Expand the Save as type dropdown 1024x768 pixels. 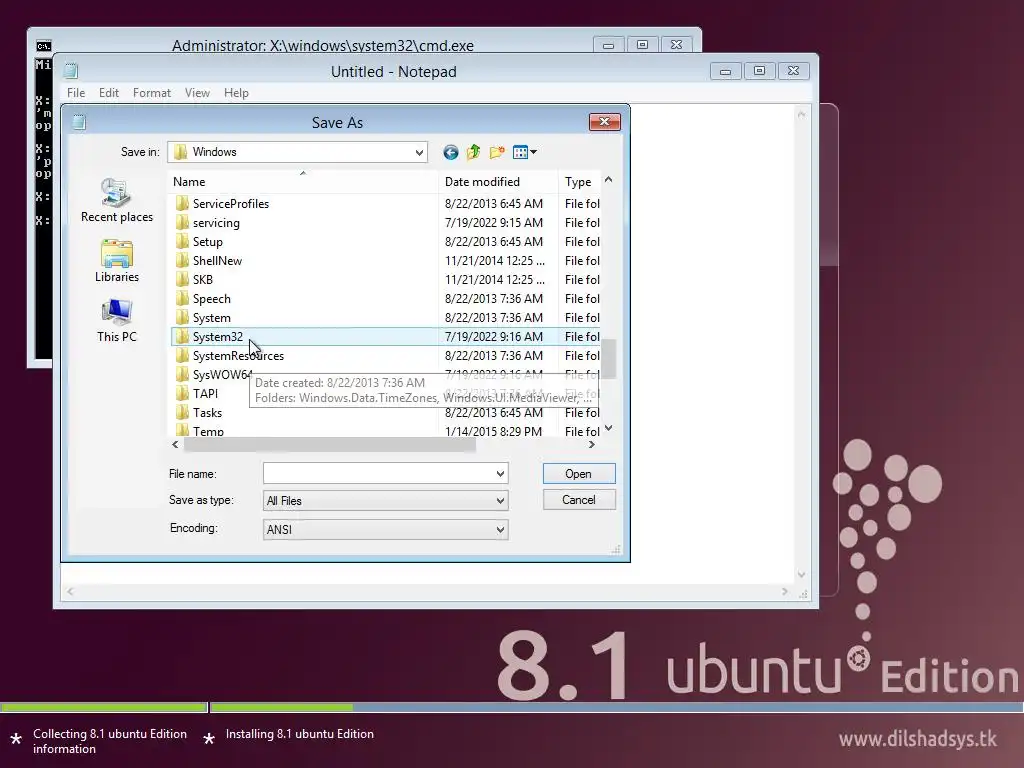point(500,501)
